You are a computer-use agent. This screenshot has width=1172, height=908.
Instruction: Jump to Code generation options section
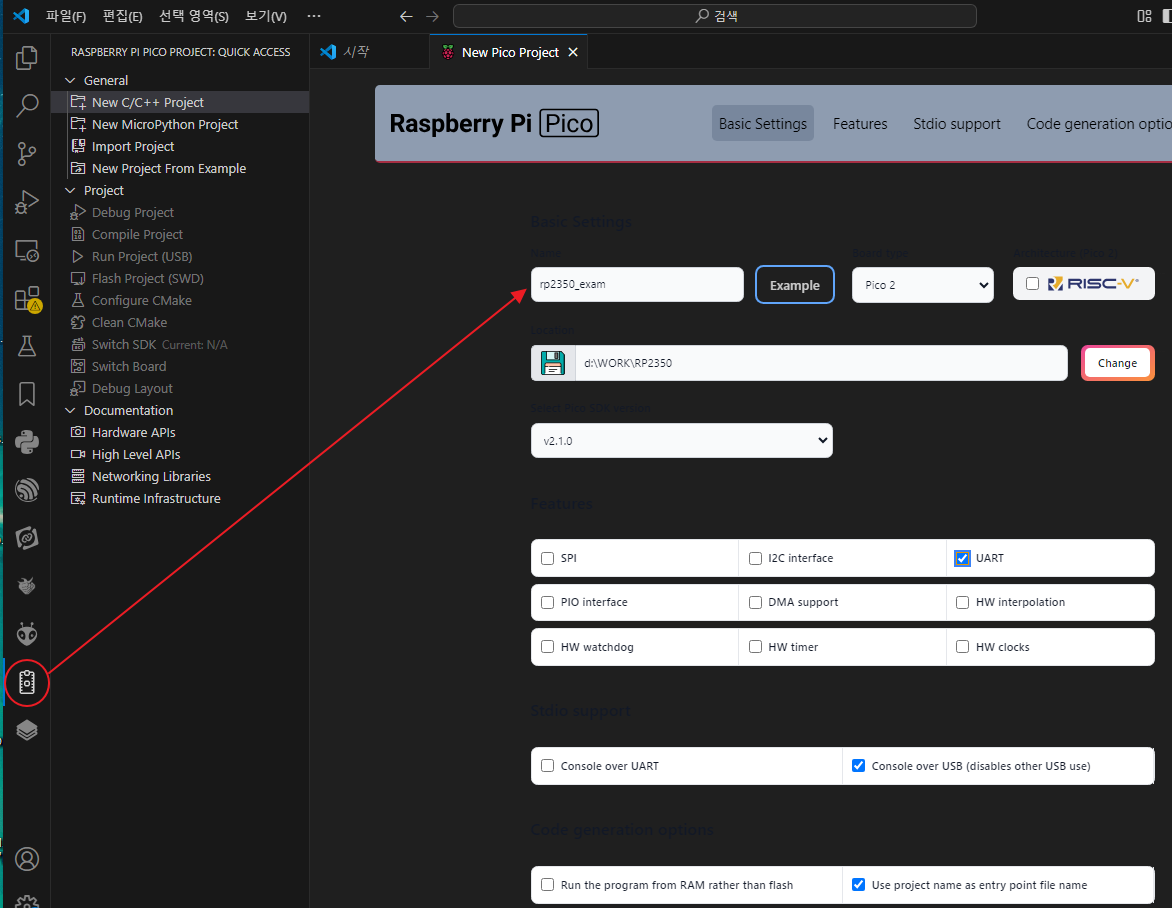[1099, 124]
